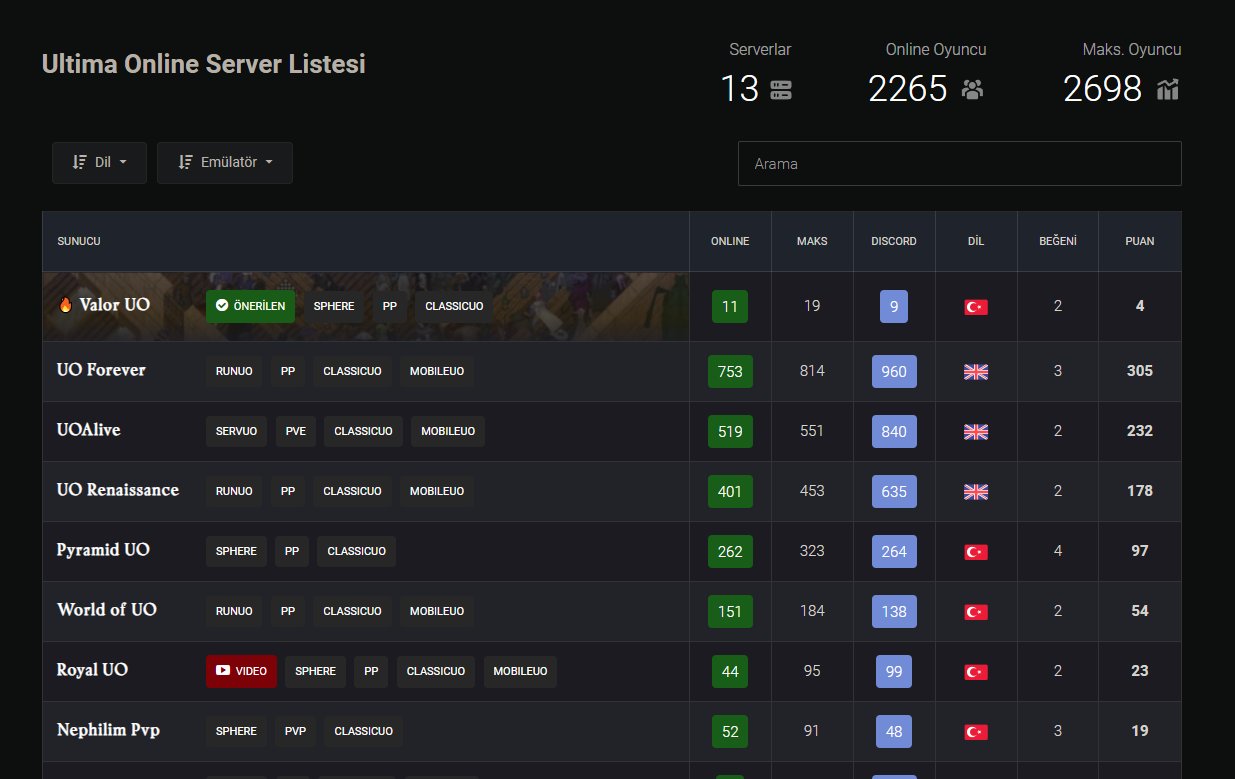Click the online players people icon

(972, 90)
